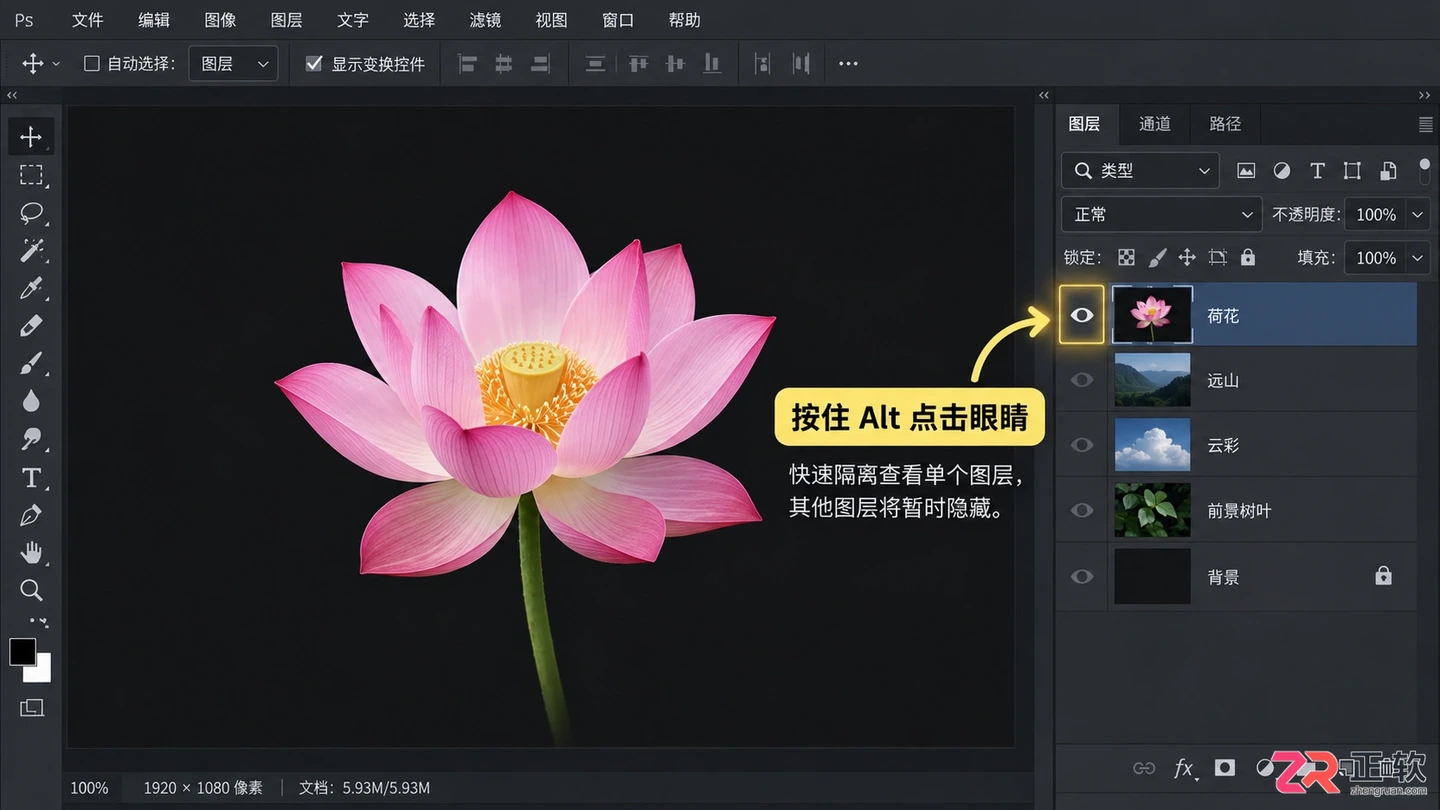Show the 远山 layer using its eye
Image resolution: width=1440 pixels, height=810 pixels.
click(x=1082, y=380)
